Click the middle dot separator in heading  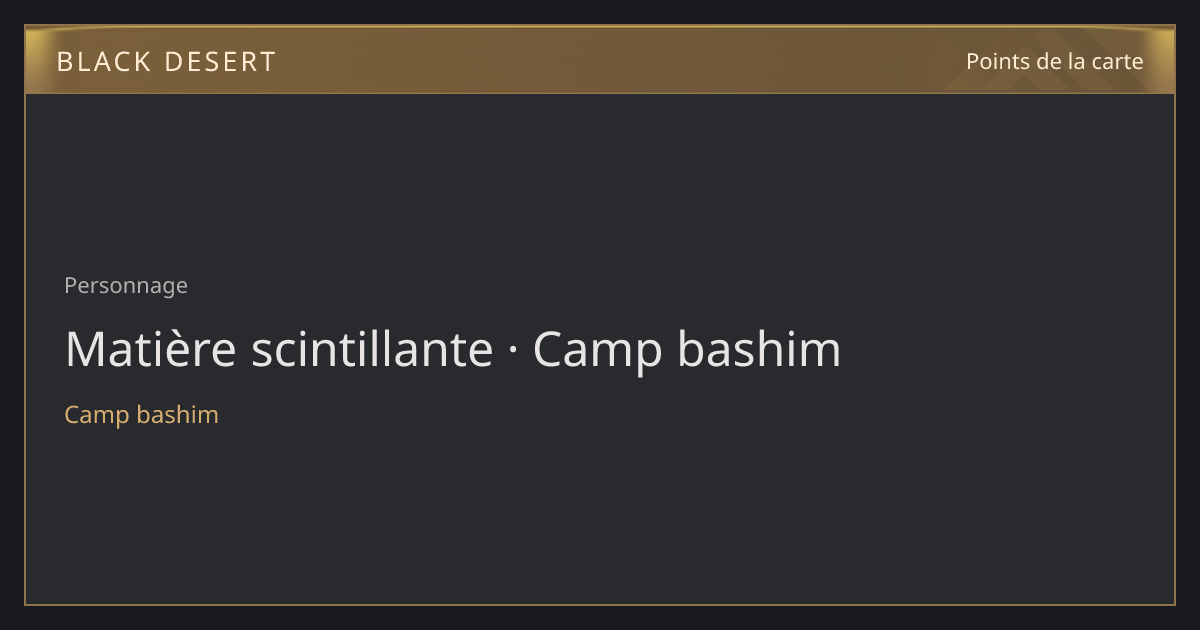pyautogui.click(x=513, y=351)
